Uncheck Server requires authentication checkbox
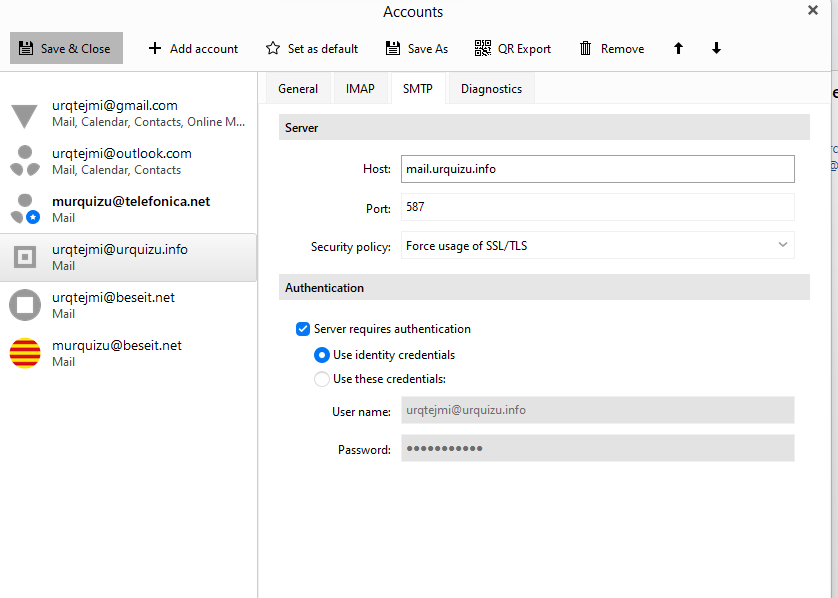 [303, 329]
